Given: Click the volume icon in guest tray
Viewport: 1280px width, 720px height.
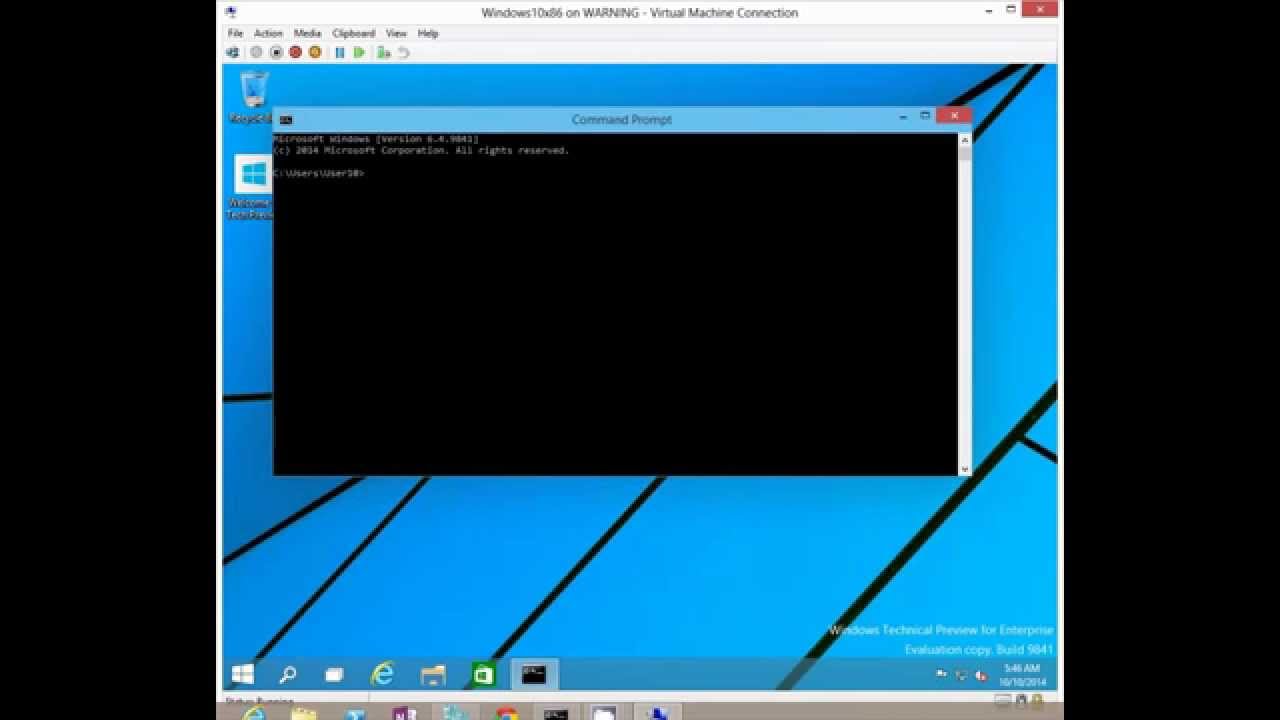Looking at the screenshot, I should point(980,675).
